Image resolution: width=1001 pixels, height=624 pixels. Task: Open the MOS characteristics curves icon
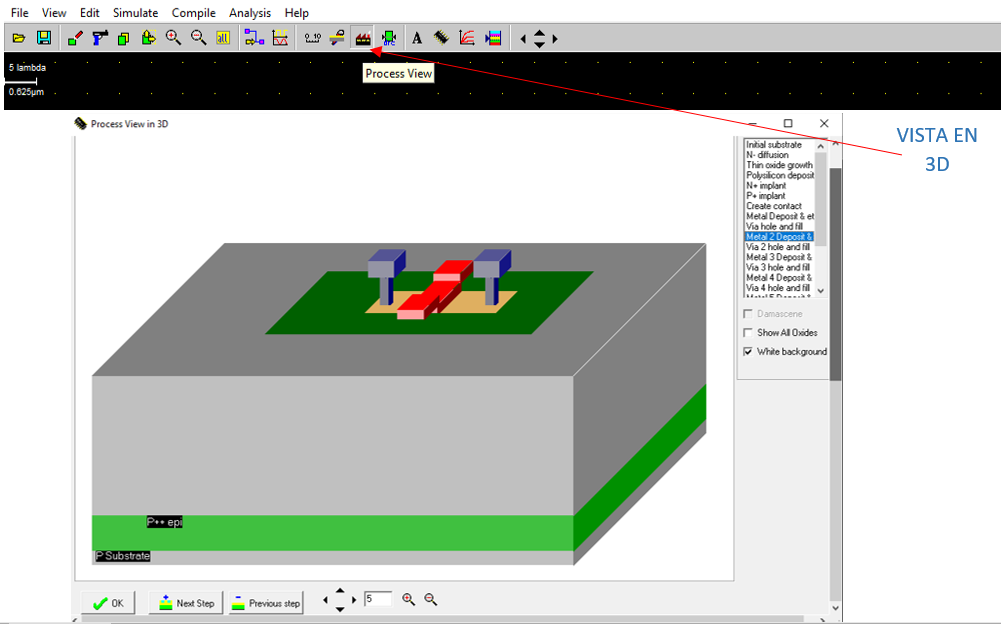(x=467, y=38)
